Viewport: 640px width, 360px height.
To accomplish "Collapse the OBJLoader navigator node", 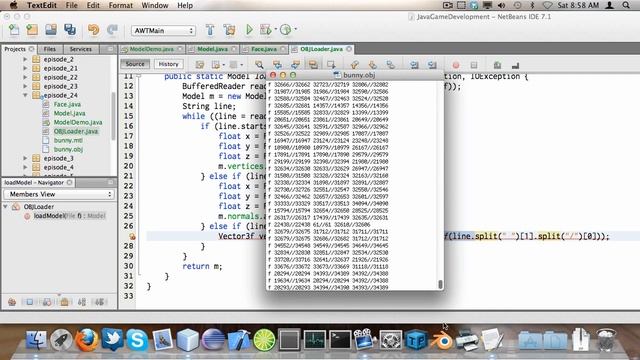I will coord(6,207).
